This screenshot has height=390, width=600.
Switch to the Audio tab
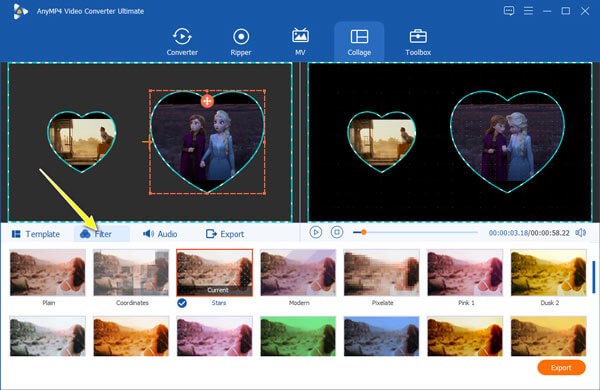pos(160,234)
